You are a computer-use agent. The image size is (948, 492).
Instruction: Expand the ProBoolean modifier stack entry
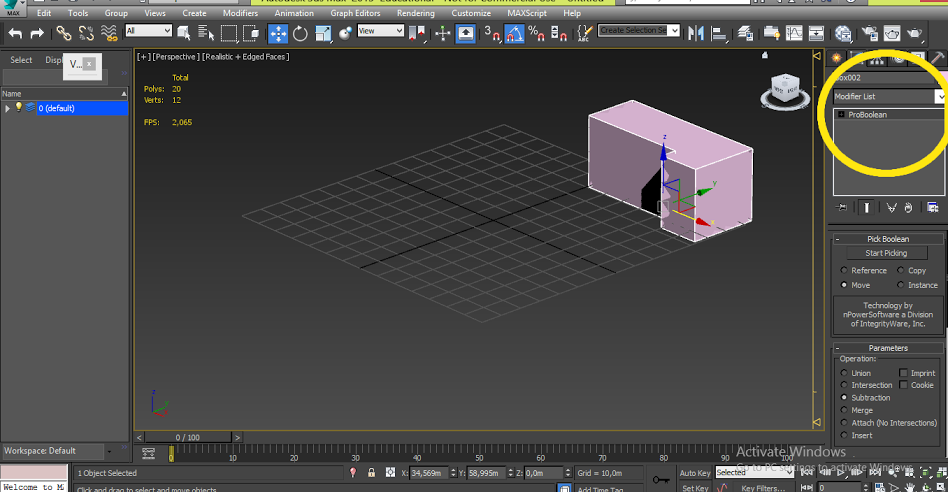pos(842,115)
